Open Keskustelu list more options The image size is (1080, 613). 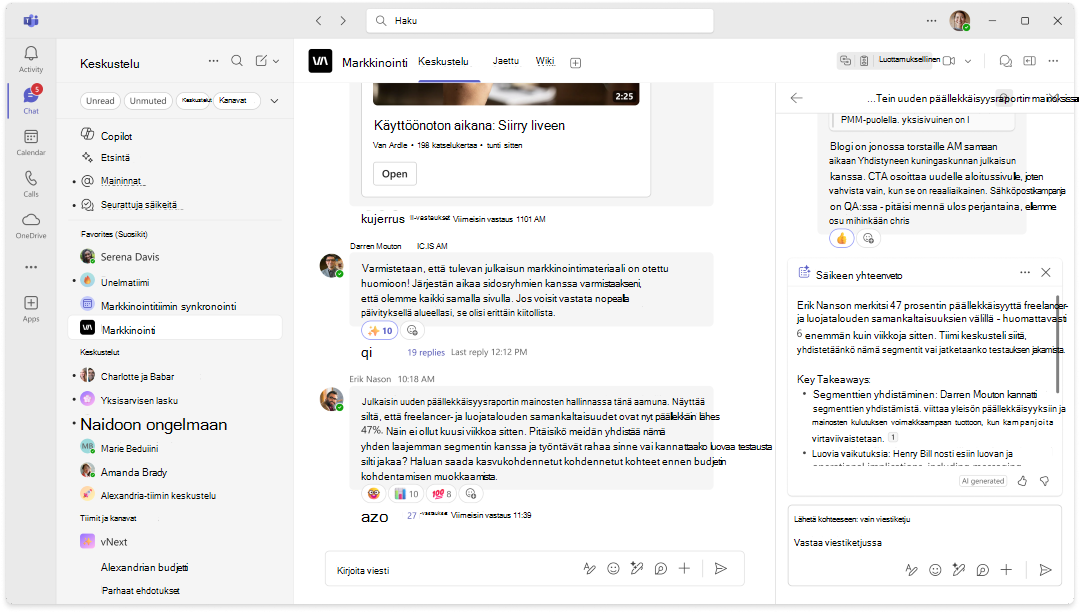214,61
